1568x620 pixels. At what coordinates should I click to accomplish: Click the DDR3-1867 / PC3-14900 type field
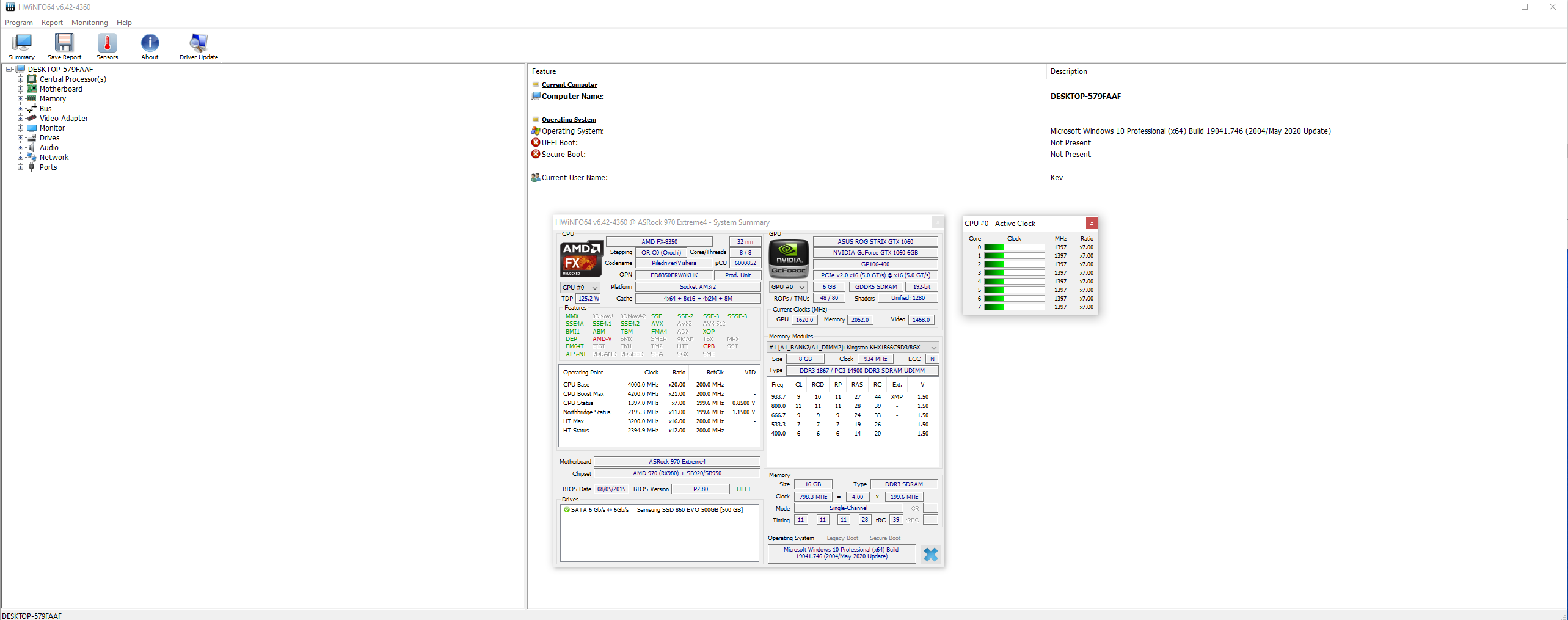click(862, 371)
